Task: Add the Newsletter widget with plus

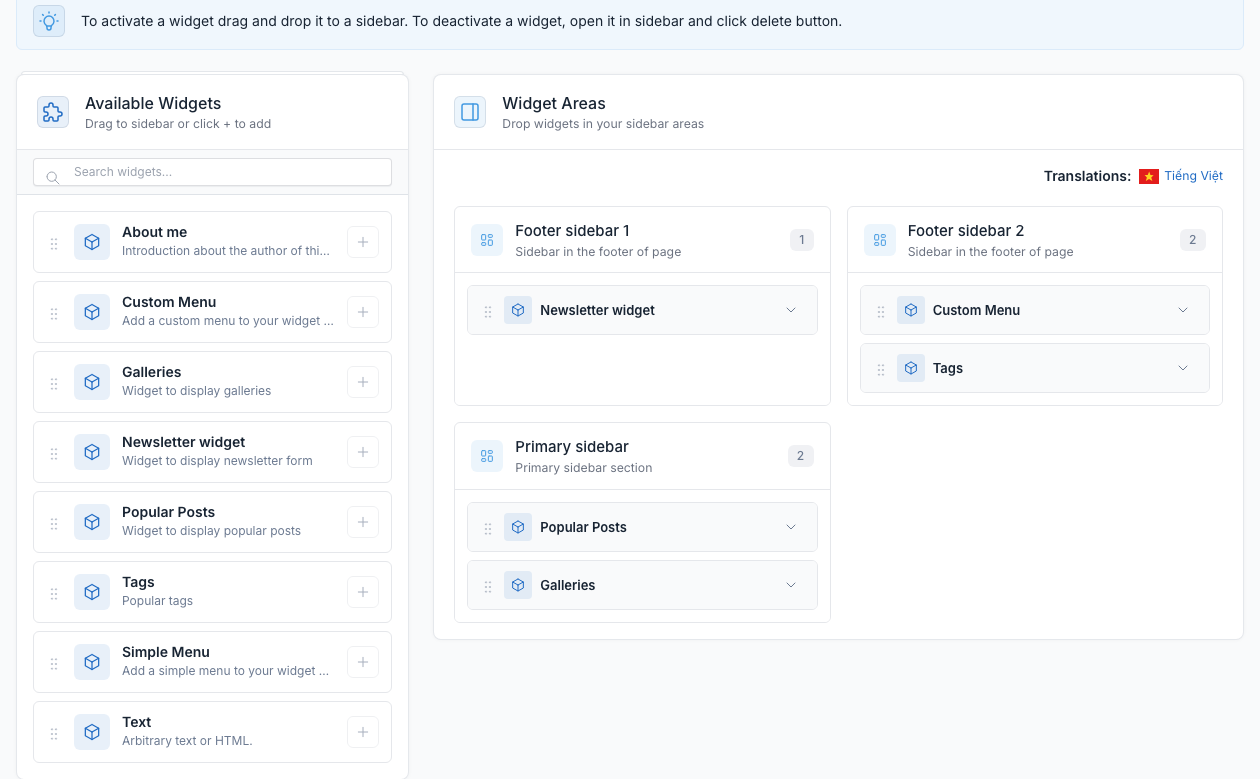Action: [x=363, y=452]
